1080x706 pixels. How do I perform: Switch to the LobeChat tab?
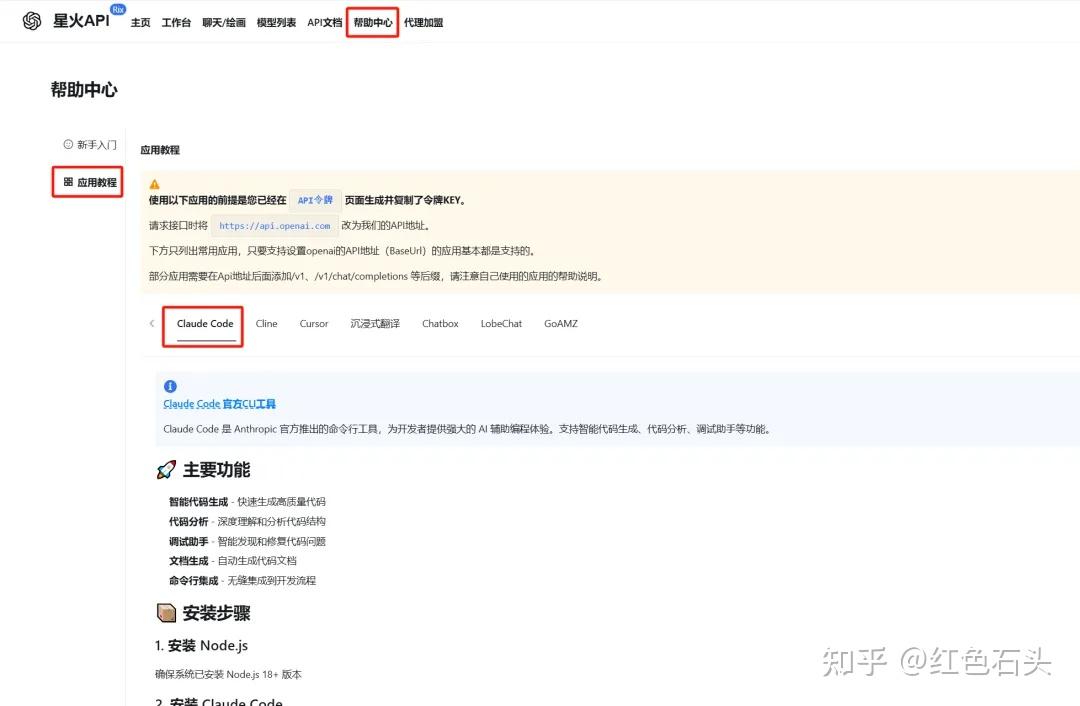pyautogui.click(x=501, y=324)
